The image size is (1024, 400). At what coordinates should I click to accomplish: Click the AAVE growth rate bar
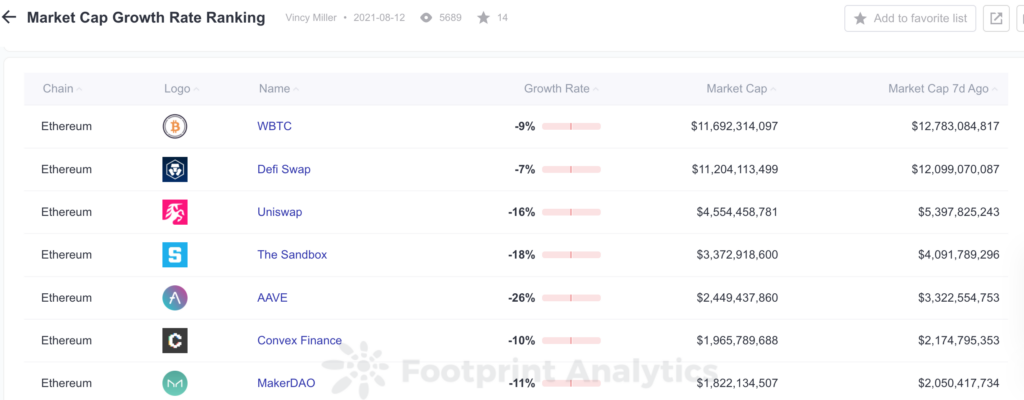[571, 298]
